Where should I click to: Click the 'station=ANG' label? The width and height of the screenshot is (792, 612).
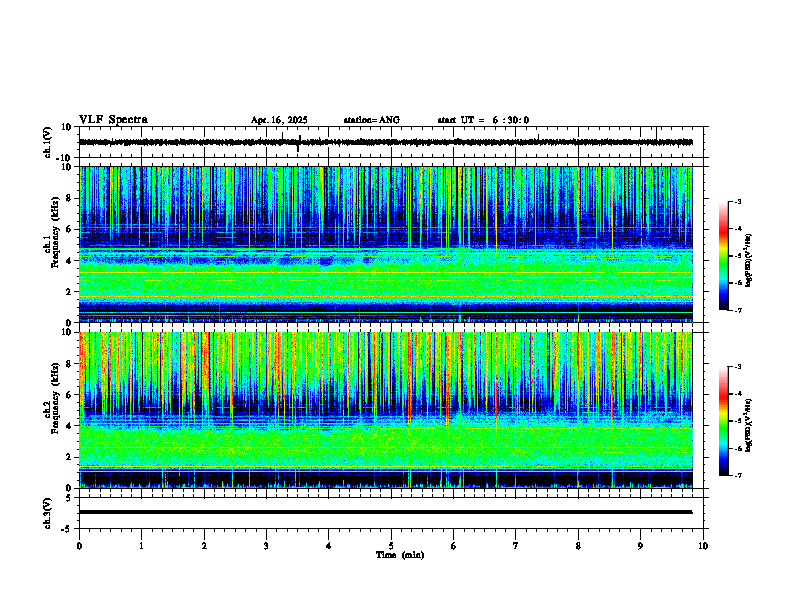coord(371,120)
